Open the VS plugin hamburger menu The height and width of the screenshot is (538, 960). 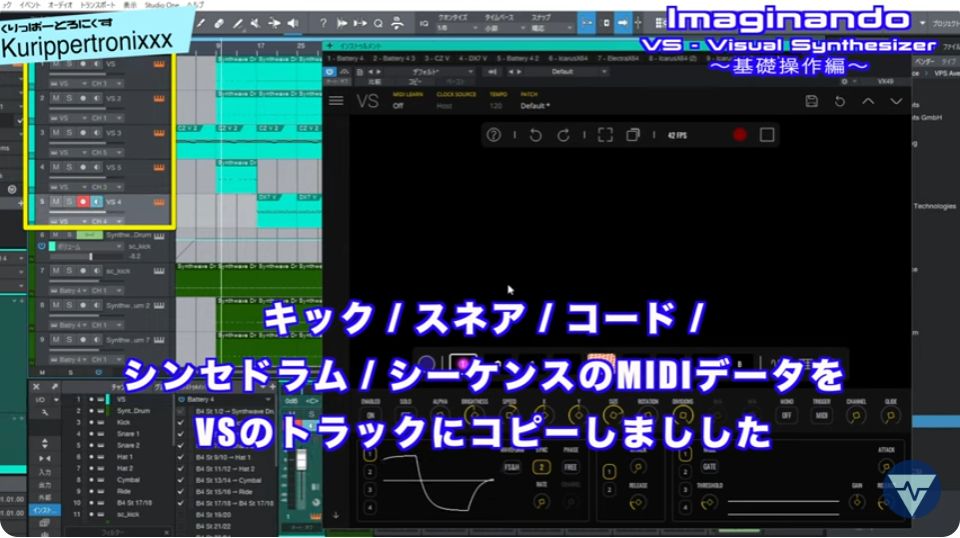tap(336, 100)
